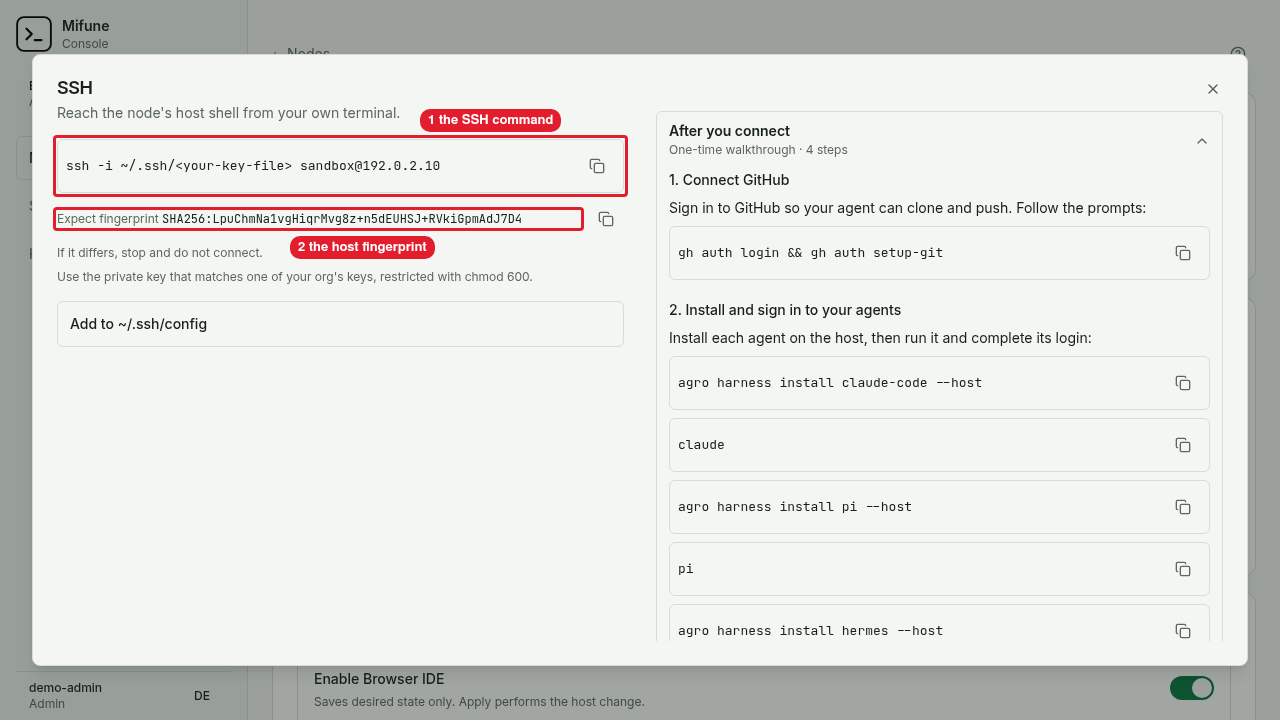Screen dimensions: 1280x720
Task: Click the '1. Connect GitHub' heading
Action: click(729, 180)
